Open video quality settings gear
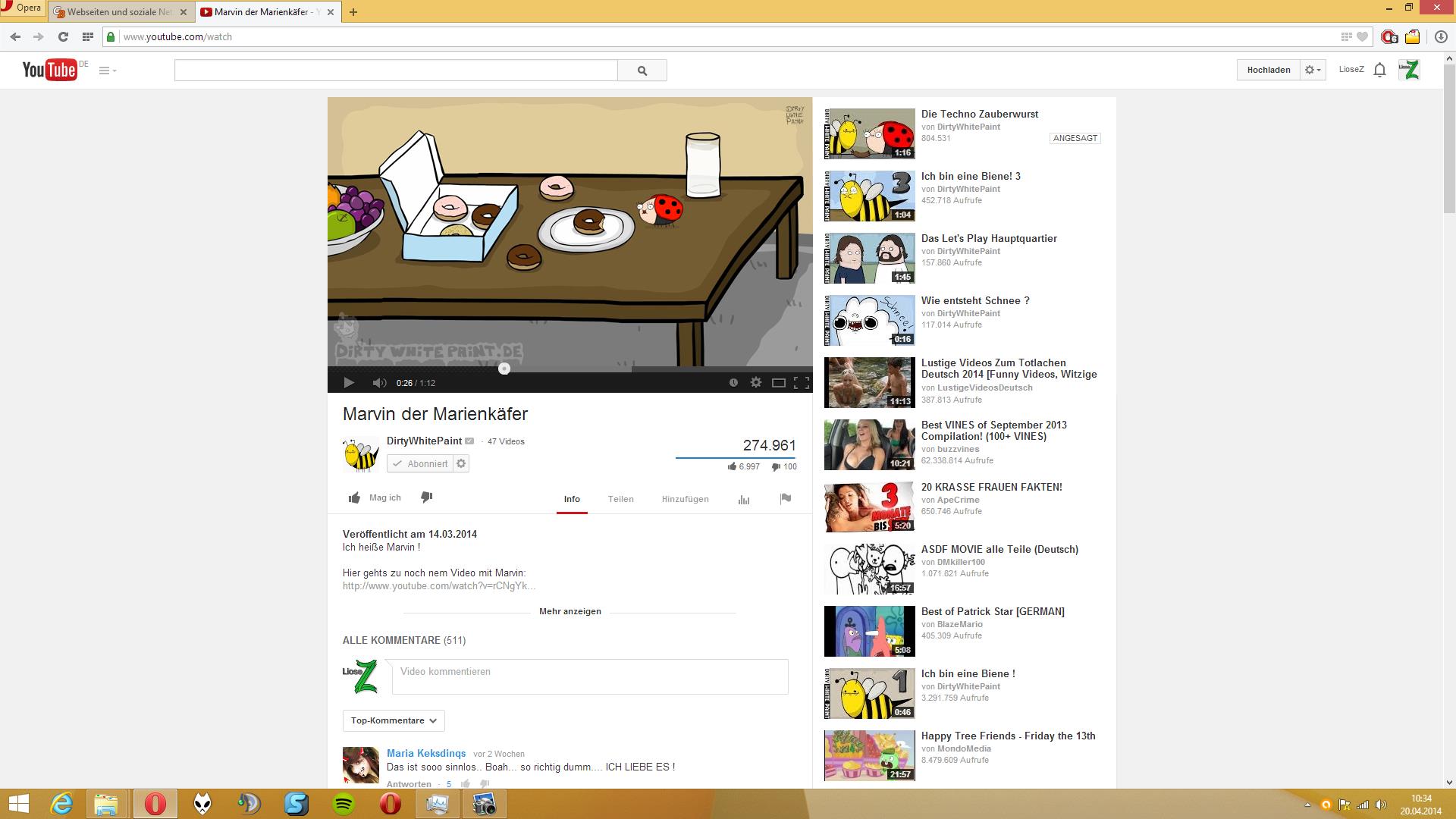 tap(756, 383)
